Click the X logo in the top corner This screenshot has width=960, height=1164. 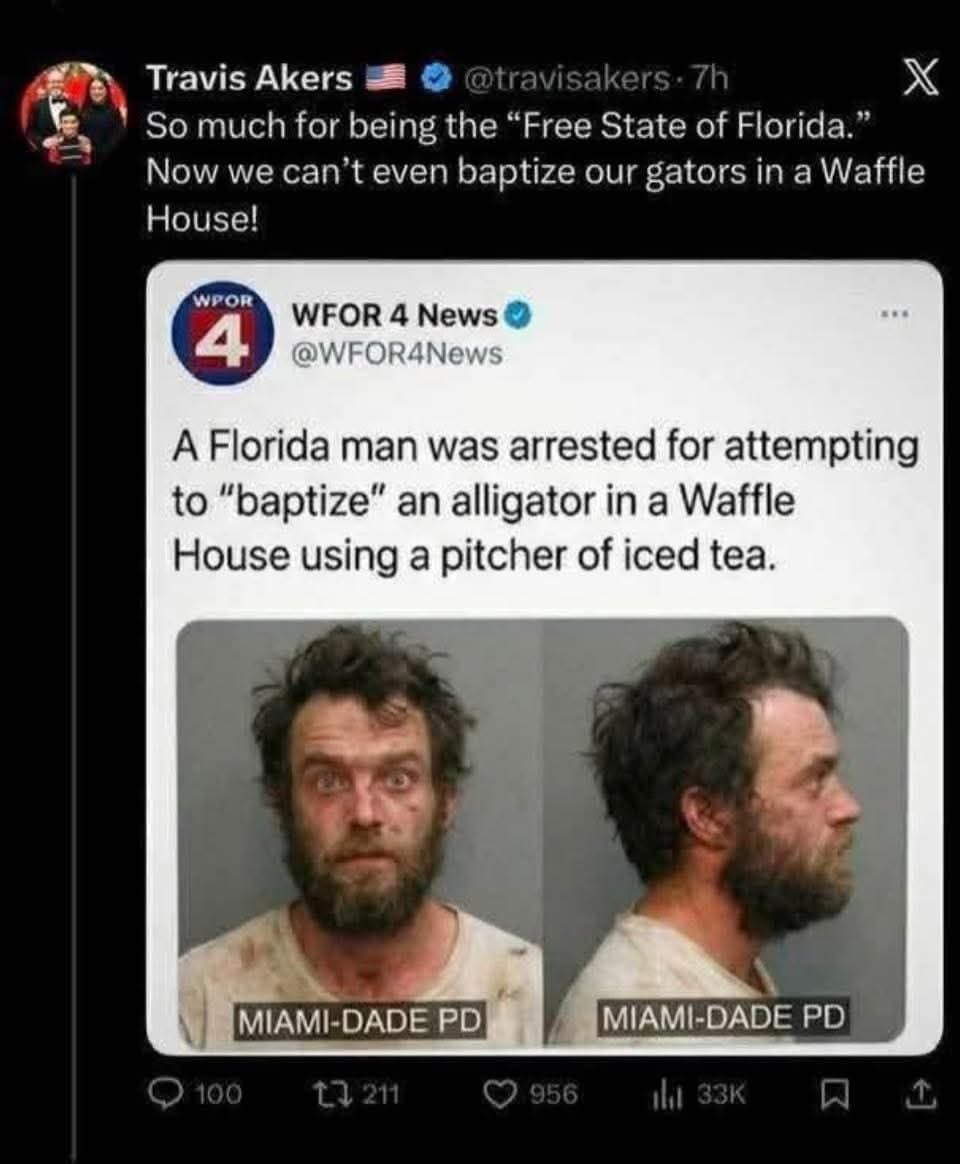pyautogui.click(x=920, y=78)
